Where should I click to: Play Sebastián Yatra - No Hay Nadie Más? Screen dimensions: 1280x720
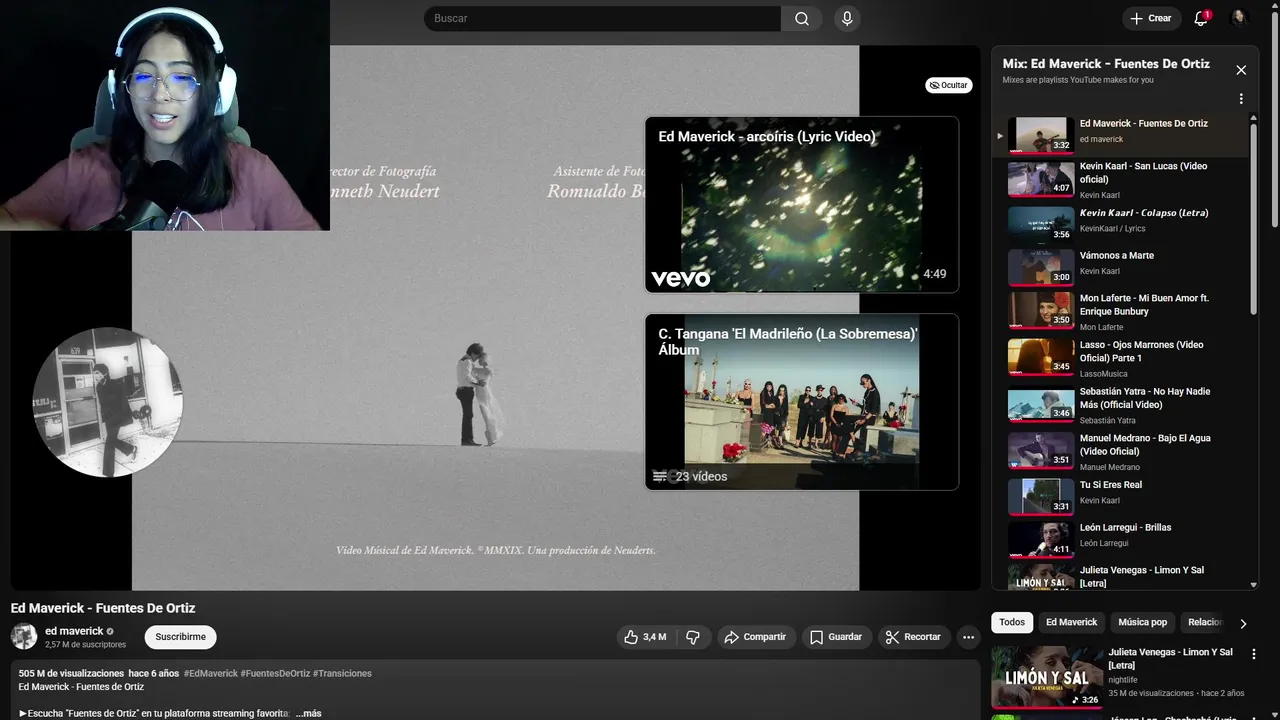coord(1120,404)
